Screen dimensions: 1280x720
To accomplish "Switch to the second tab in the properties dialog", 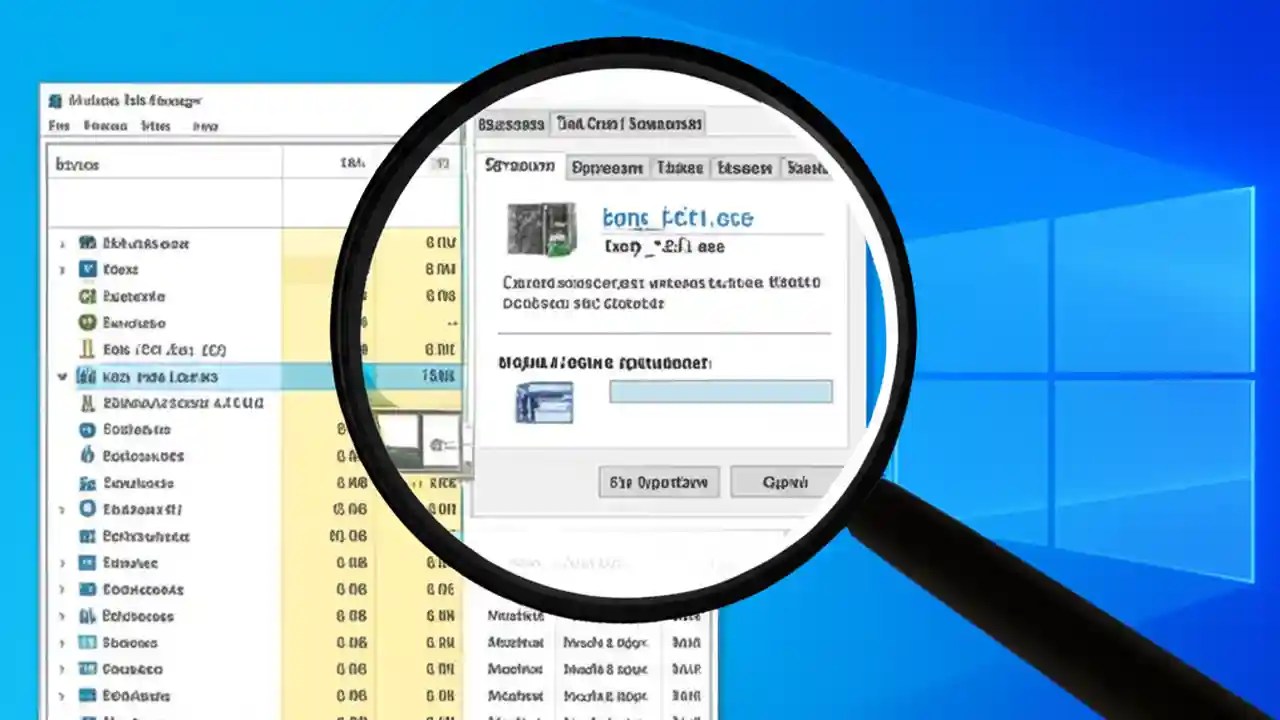I will [x=606, y=167].
